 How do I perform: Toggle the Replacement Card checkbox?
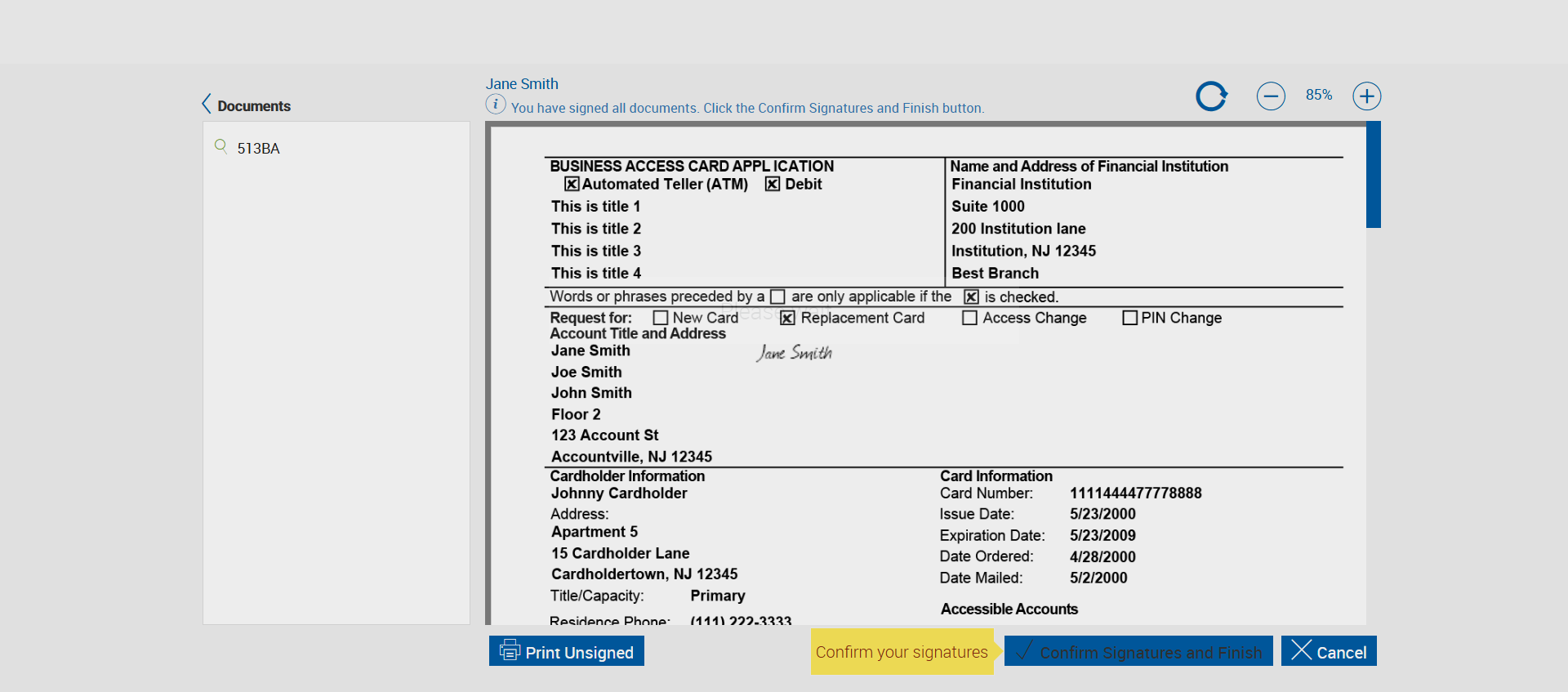[787, 318]
